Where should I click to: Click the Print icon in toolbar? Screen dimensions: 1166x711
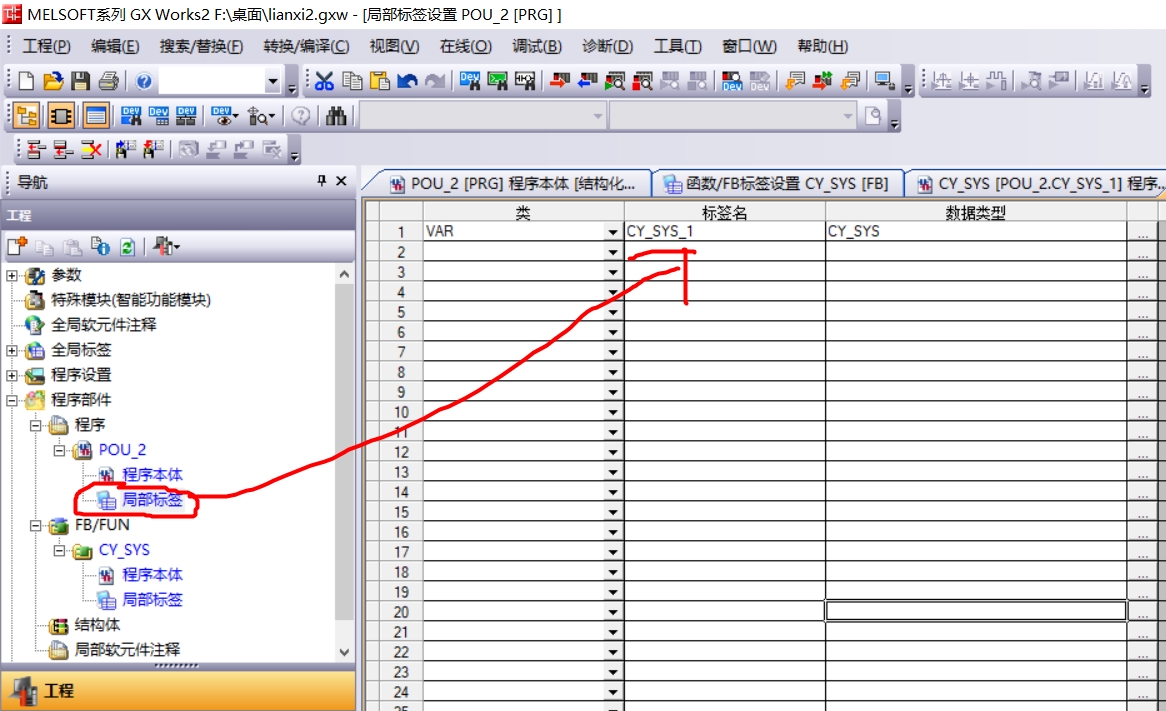click(108, 81)
